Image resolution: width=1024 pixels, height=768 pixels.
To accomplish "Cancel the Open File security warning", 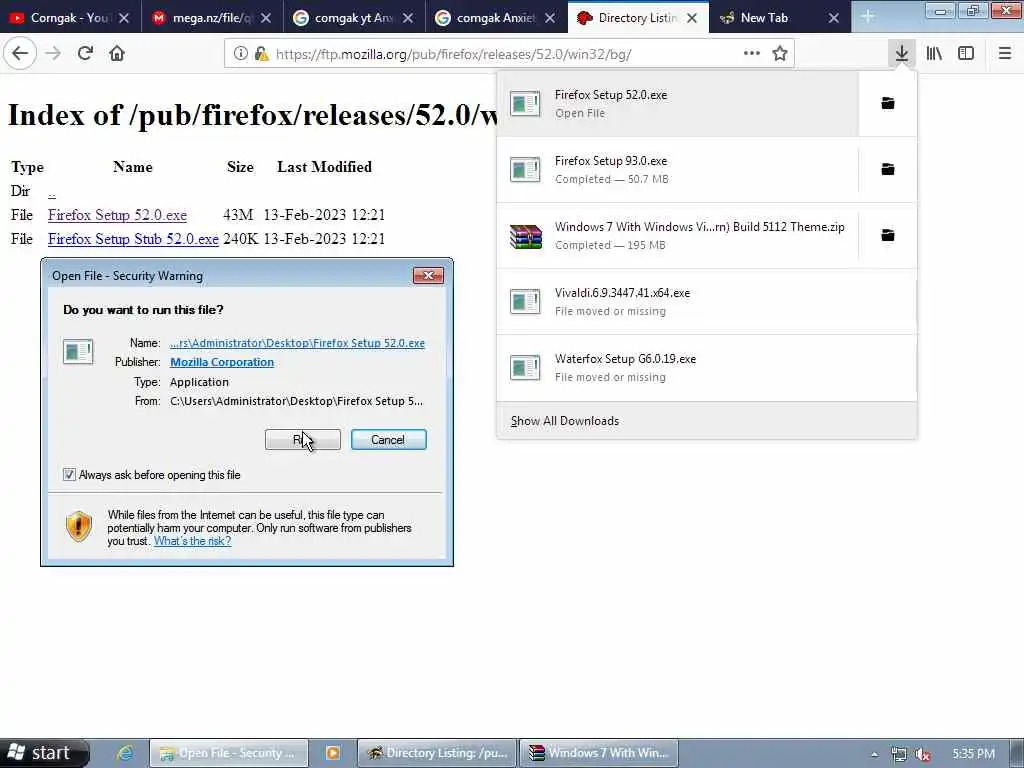I will pos(389,440).
